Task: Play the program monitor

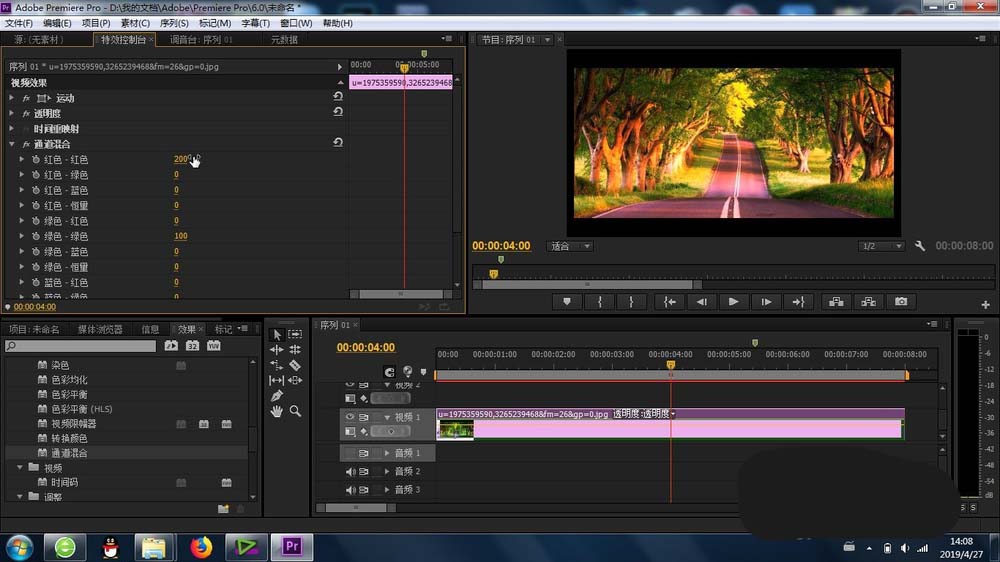Action: point(733,302)
